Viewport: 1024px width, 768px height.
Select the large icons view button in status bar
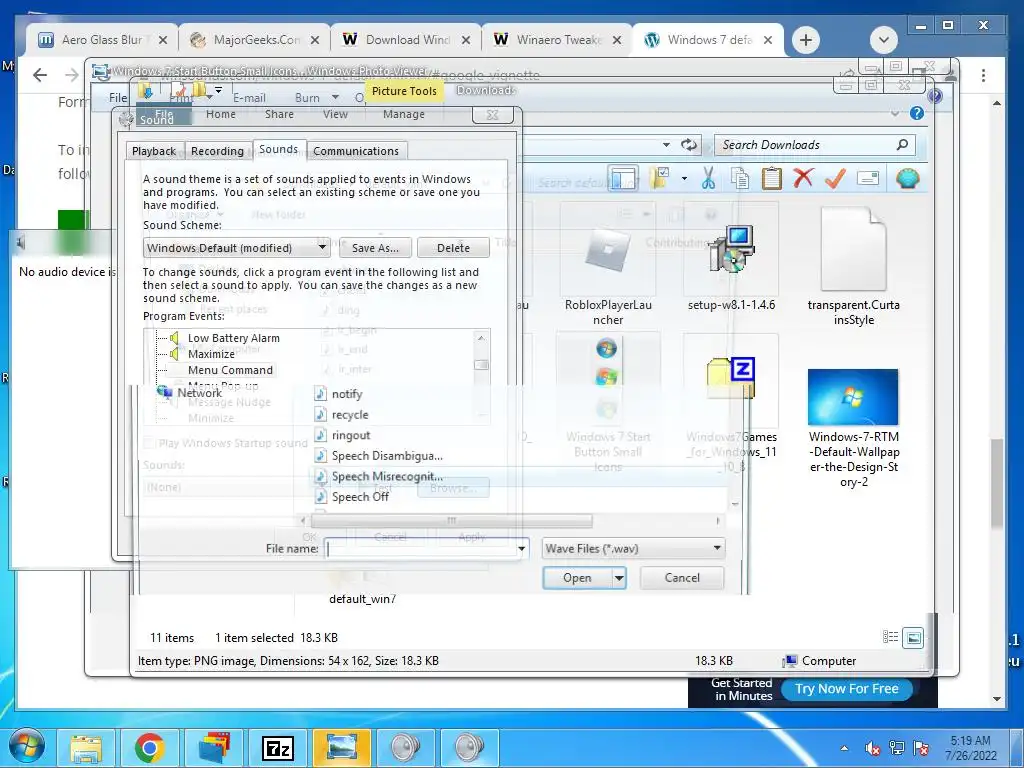(913, 637)
